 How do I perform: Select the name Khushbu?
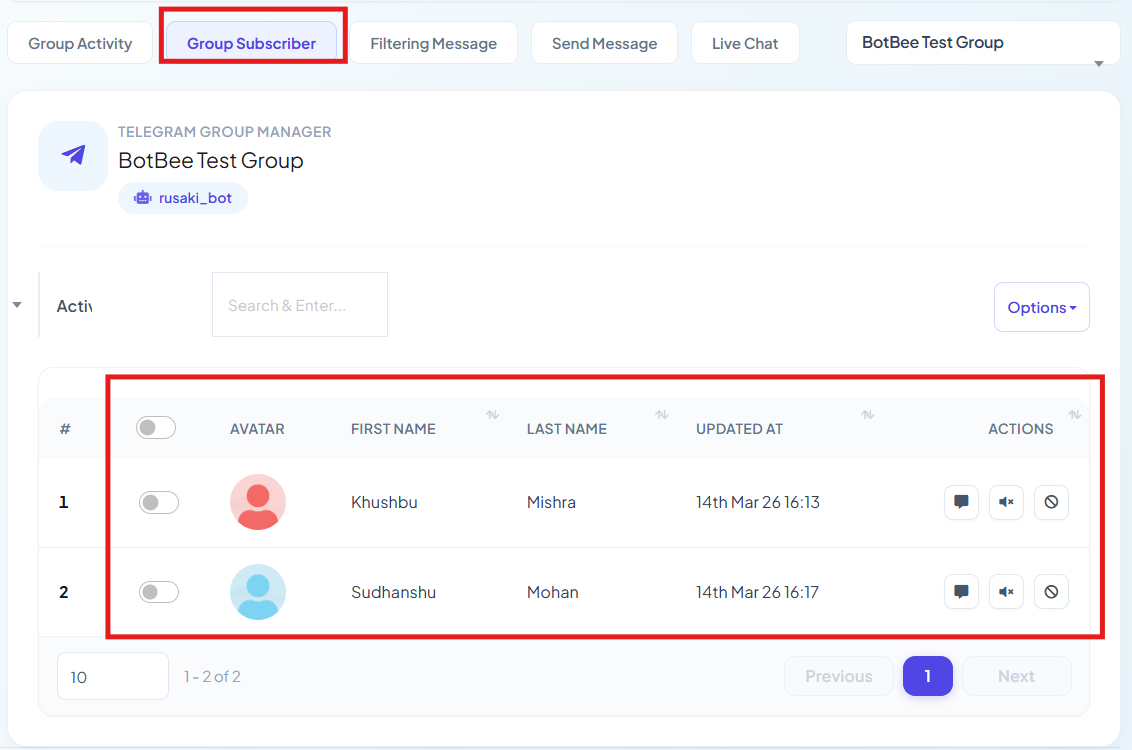coord(384,502)
